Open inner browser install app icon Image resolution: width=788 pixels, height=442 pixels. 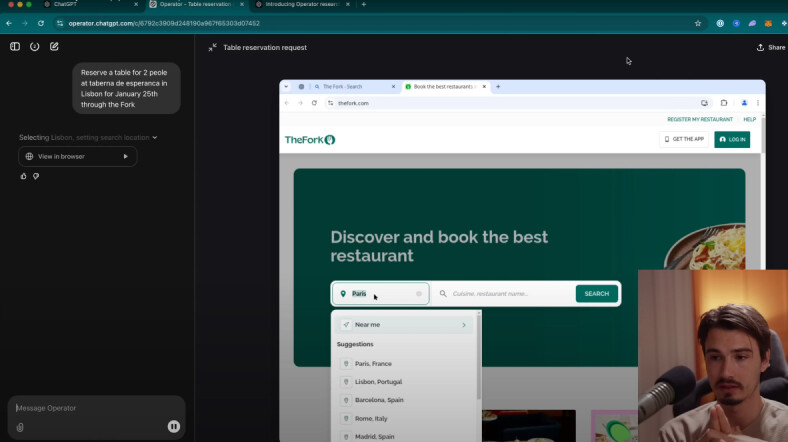coord(704,103)
